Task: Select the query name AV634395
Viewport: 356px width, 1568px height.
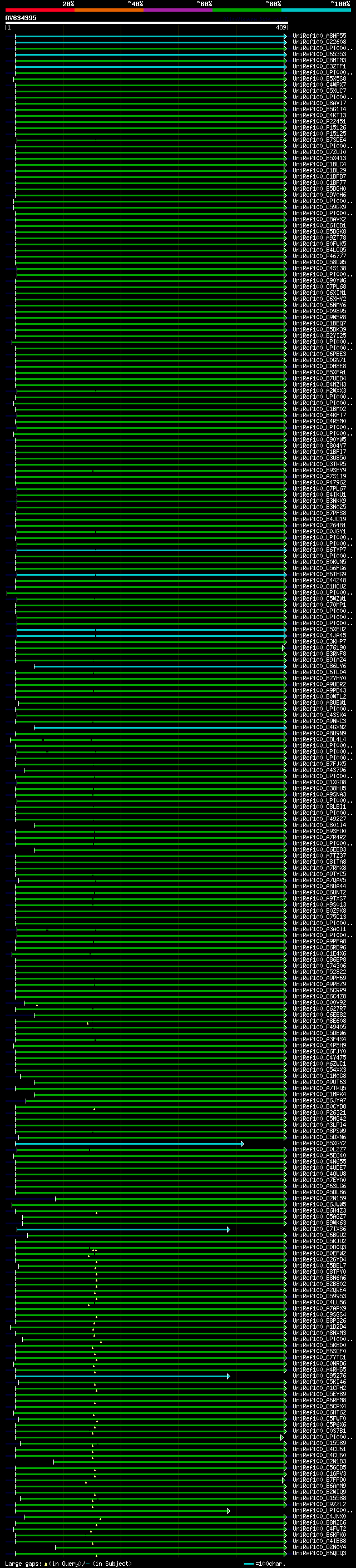Action: 21,18
